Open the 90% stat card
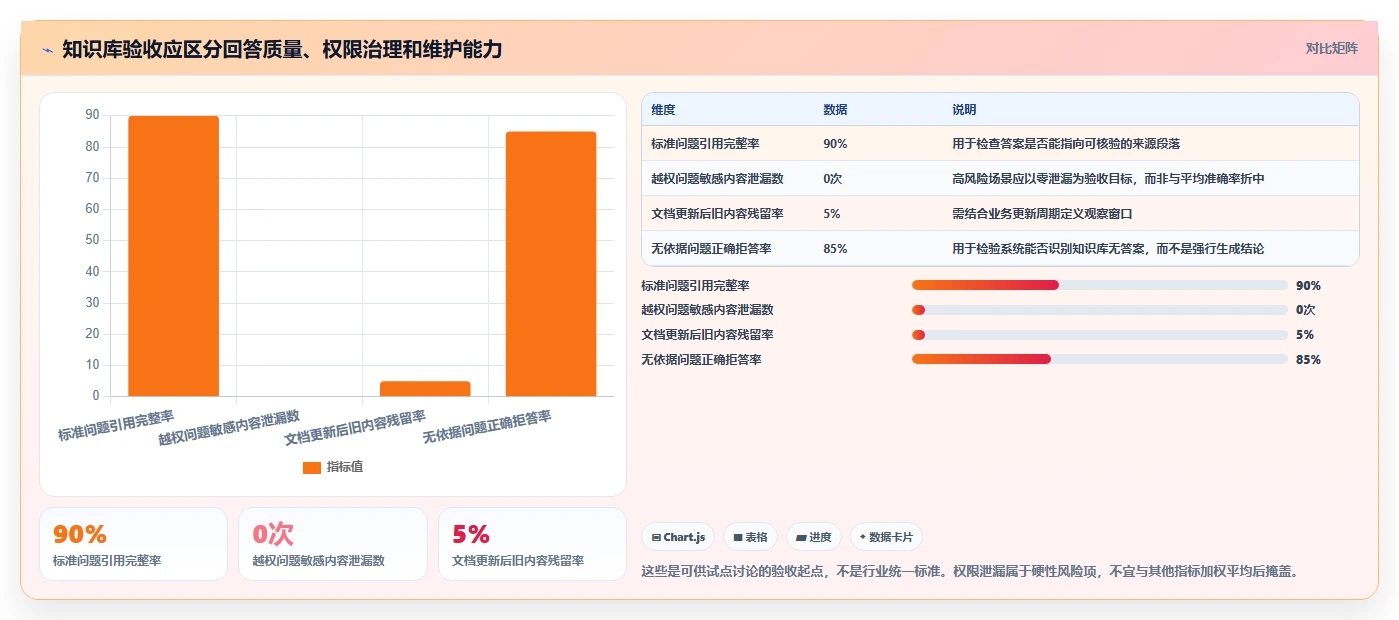Screen dimensions: 1399x620 (133, 544)
